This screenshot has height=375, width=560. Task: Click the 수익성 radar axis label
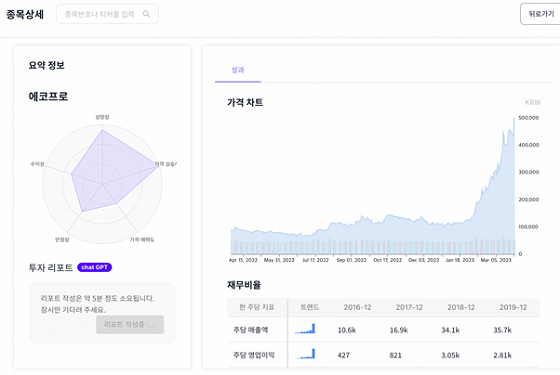38,164
